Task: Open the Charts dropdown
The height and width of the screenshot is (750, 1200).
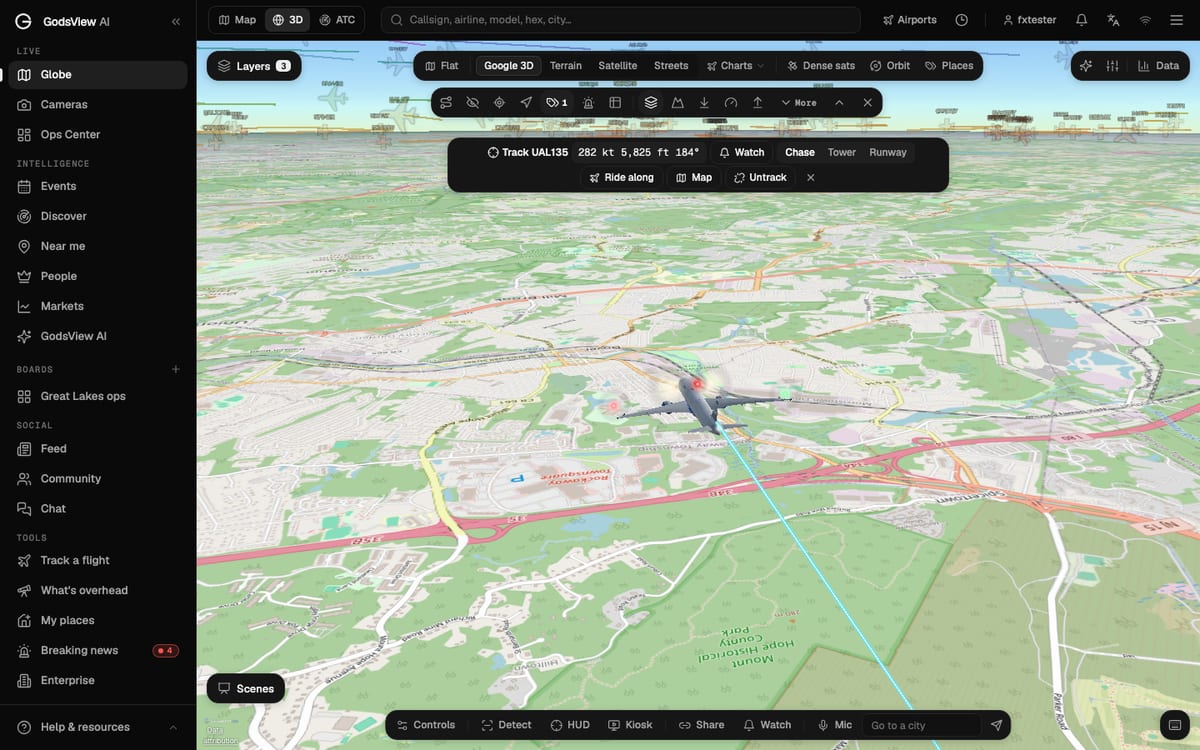Action: click(735, 65)
